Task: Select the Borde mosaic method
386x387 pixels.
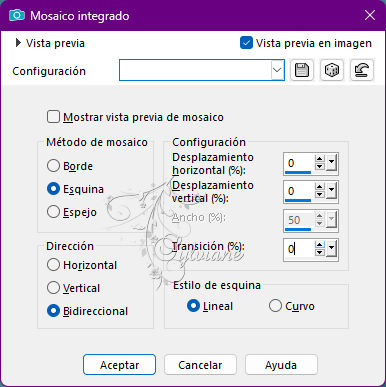Action: point(53,166)
